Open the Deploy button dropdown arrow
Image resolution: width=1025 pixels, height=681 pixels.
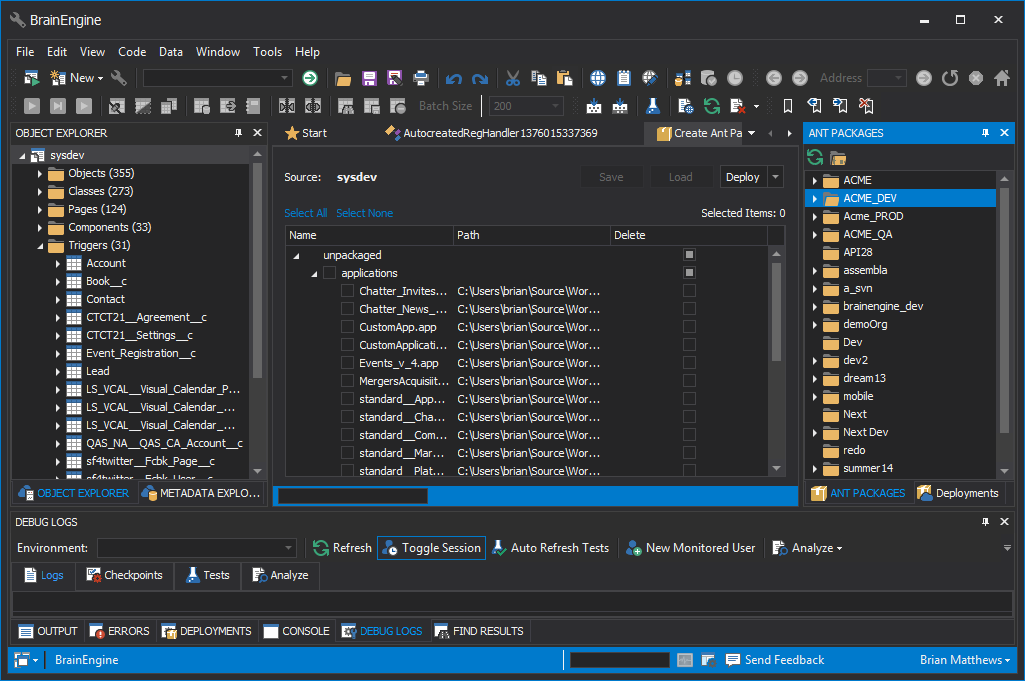tap(774, 177)
